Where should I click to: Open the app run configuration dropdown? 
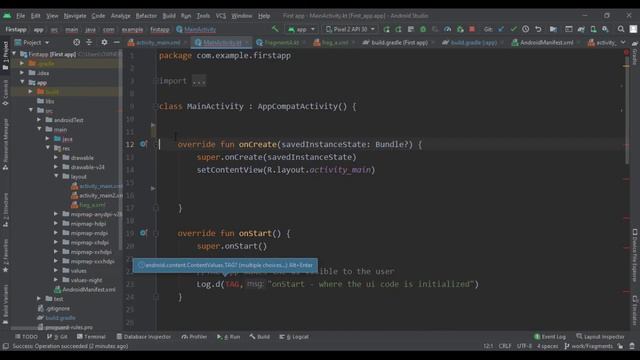tap(301, 29)
